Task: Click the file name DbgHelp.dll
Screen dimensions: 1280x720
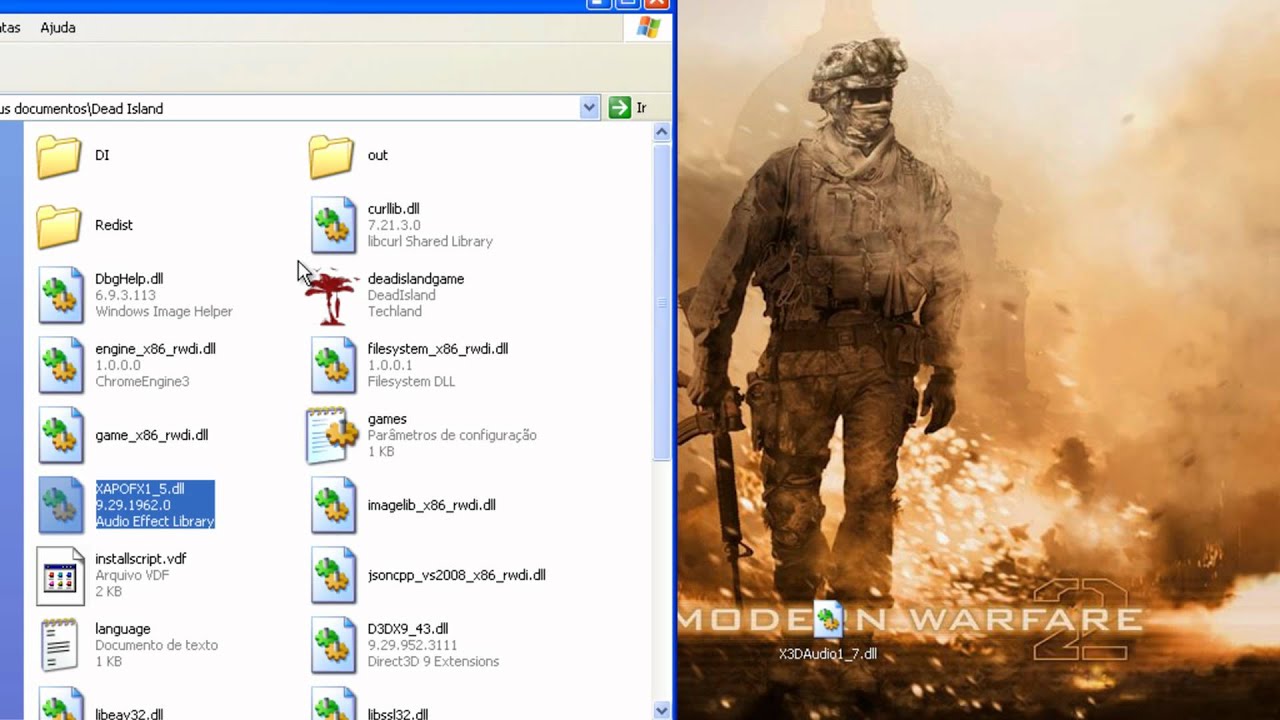Action: coord(129,279)
